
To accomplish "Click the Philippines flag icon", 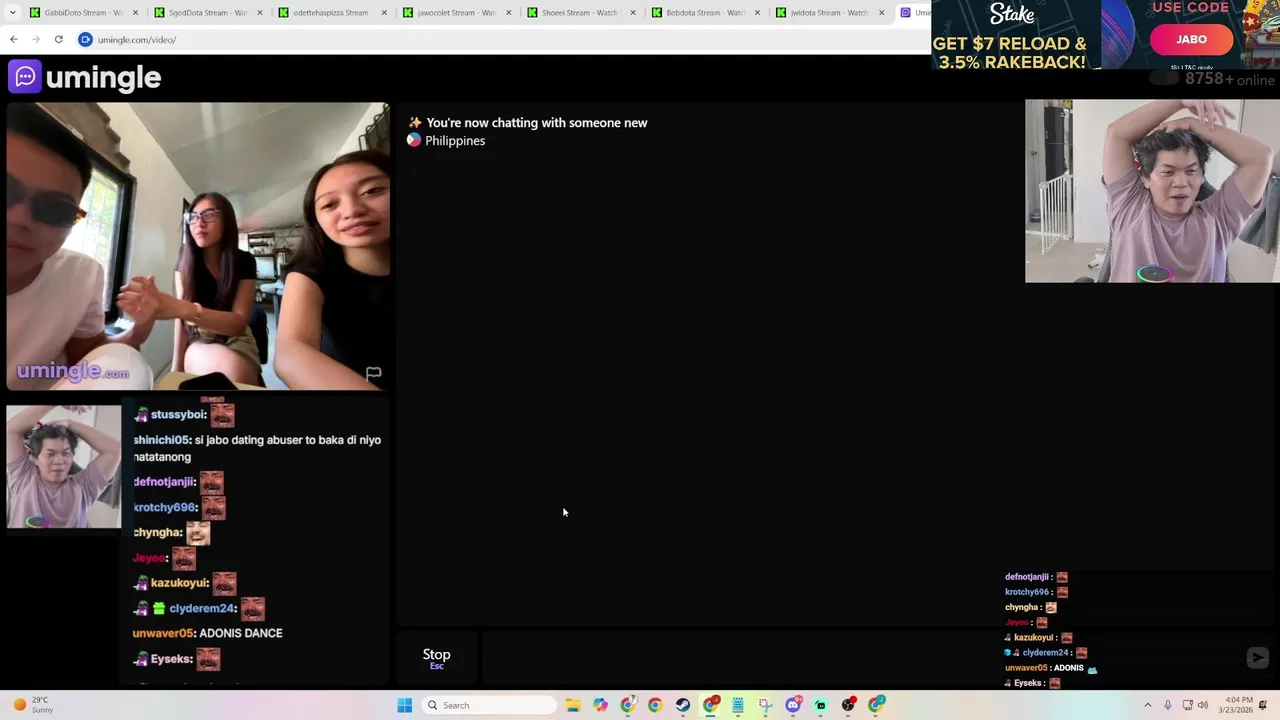I will 414,140.
